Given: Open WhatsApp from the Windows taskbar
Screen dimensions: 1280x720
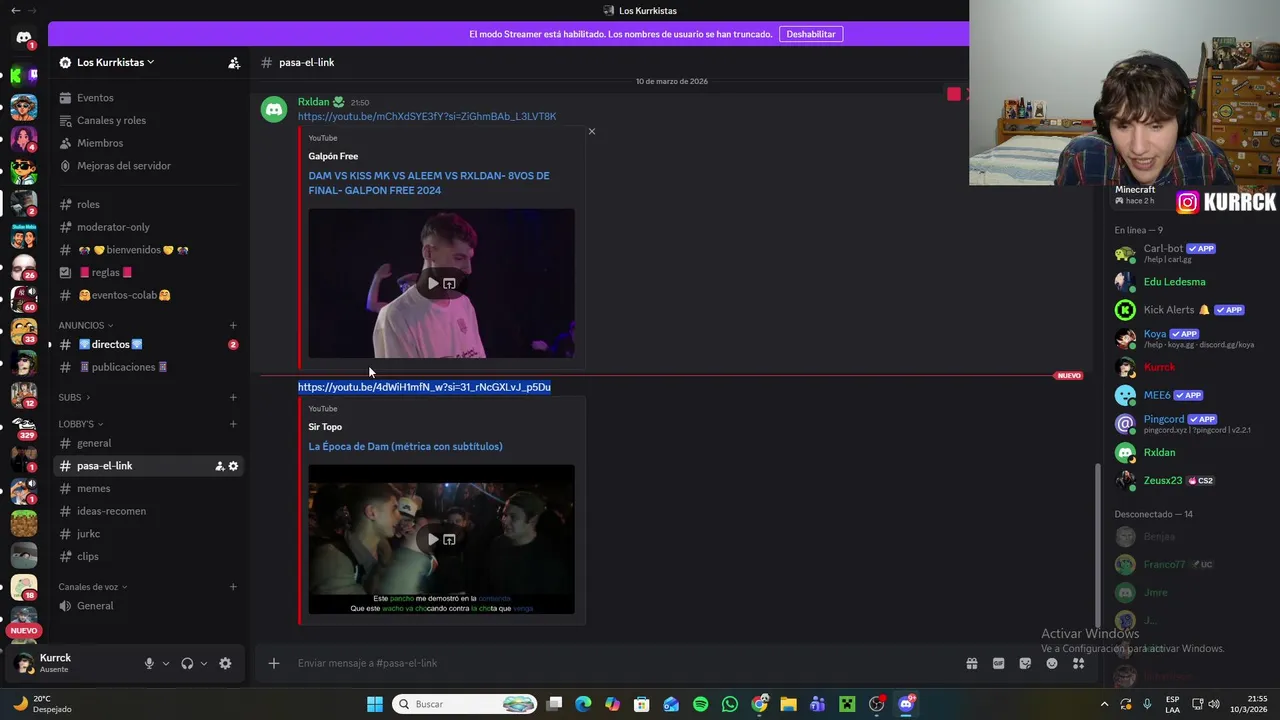Looking at the screenshot, I should pyautogui.click(x=729, y=704).
